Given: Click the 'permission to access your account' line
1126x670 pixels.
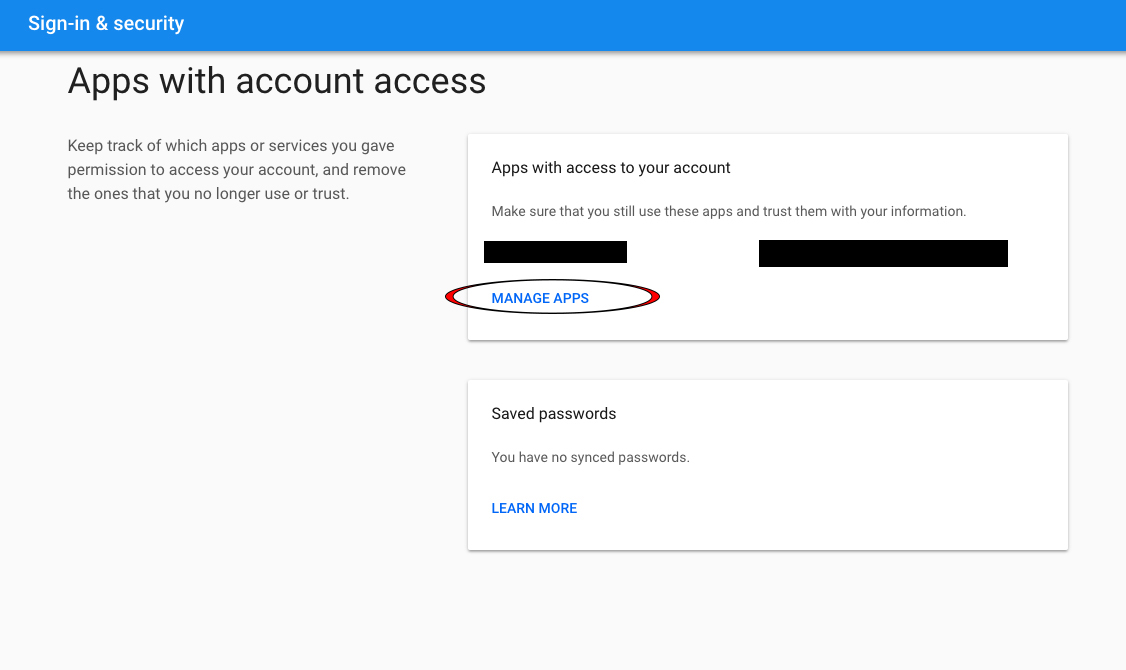Looking at the screenshot, I should pyautogui.click(x=236, y=170).
